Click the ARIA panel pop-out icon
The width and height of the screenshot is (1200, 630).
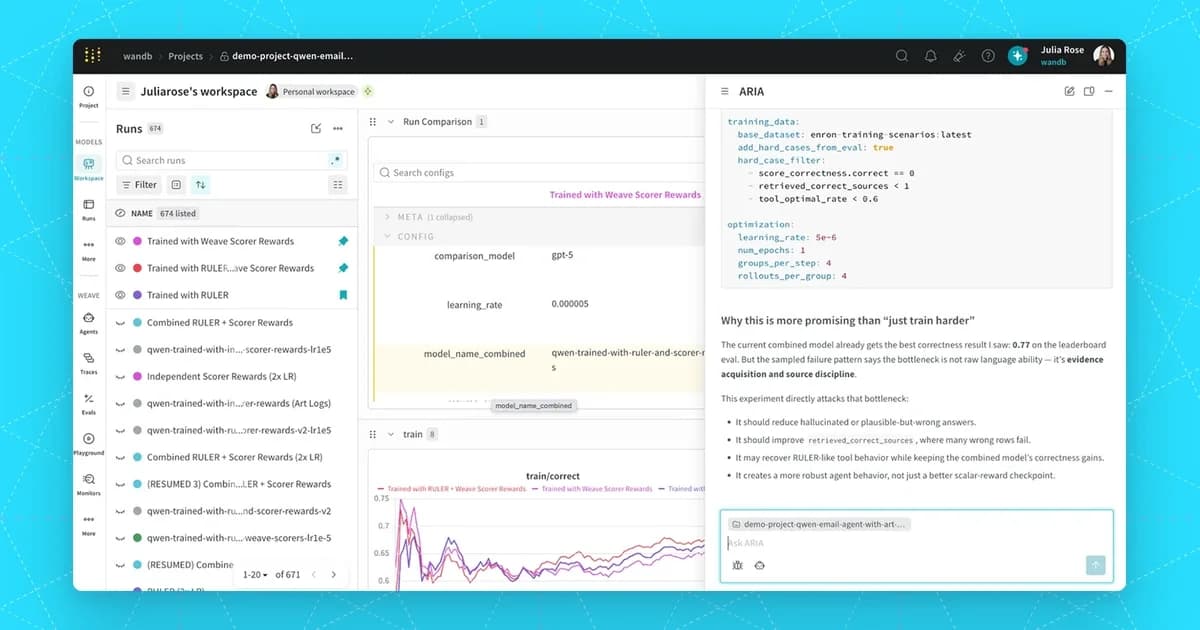[1089, 91]
